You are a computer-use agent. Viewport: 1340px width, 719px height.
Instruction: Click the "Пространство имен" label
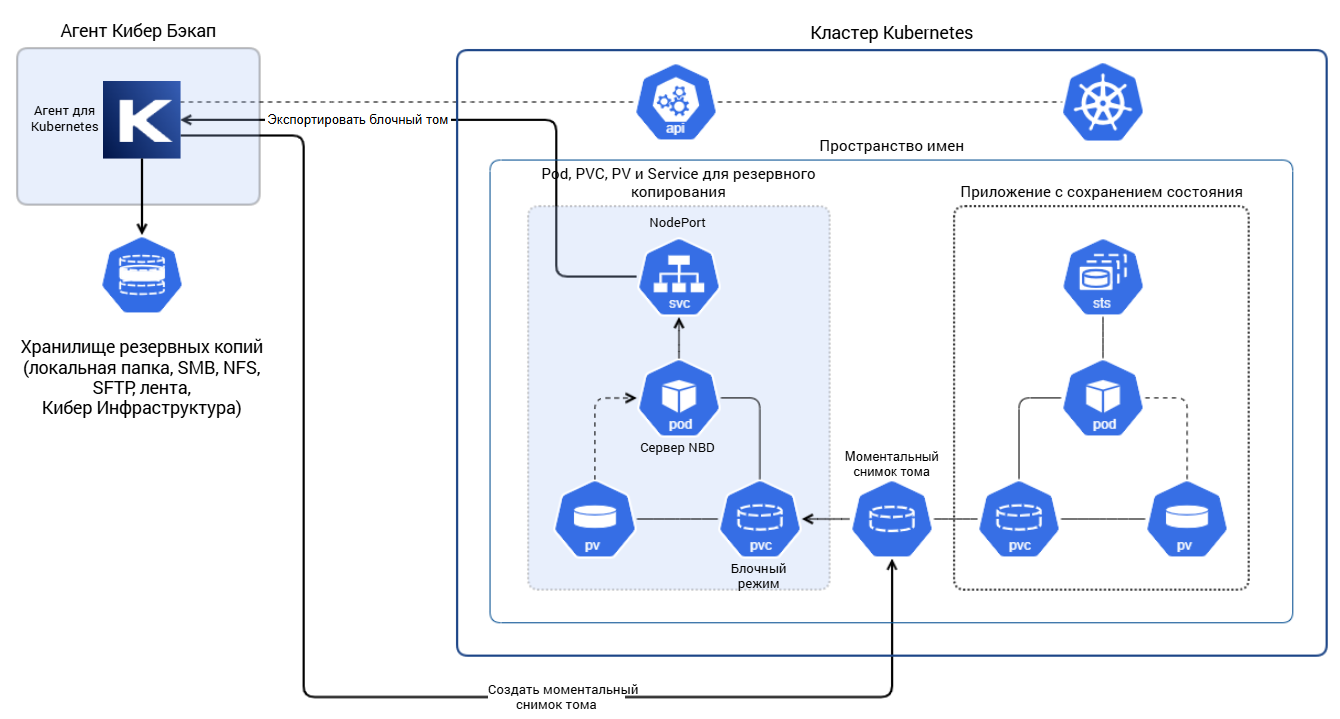click(x=892, y=146)
